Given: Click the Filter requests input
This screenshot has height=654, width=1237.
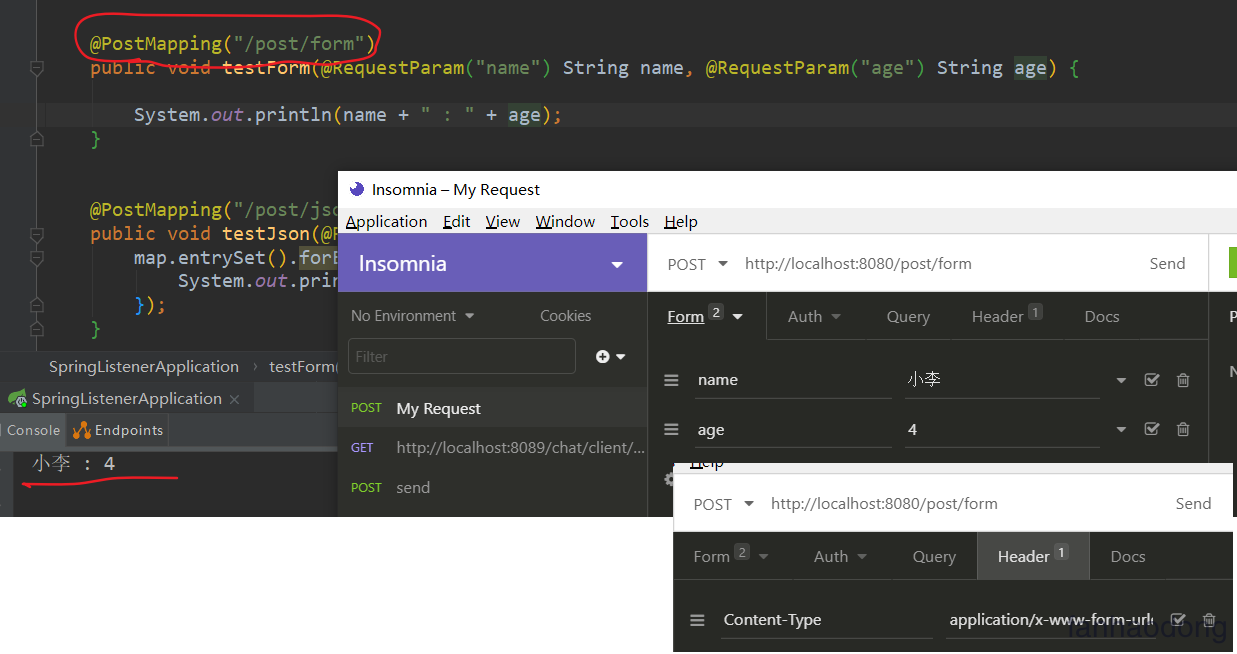Looking at the screenshot, I should click(462, 356).
